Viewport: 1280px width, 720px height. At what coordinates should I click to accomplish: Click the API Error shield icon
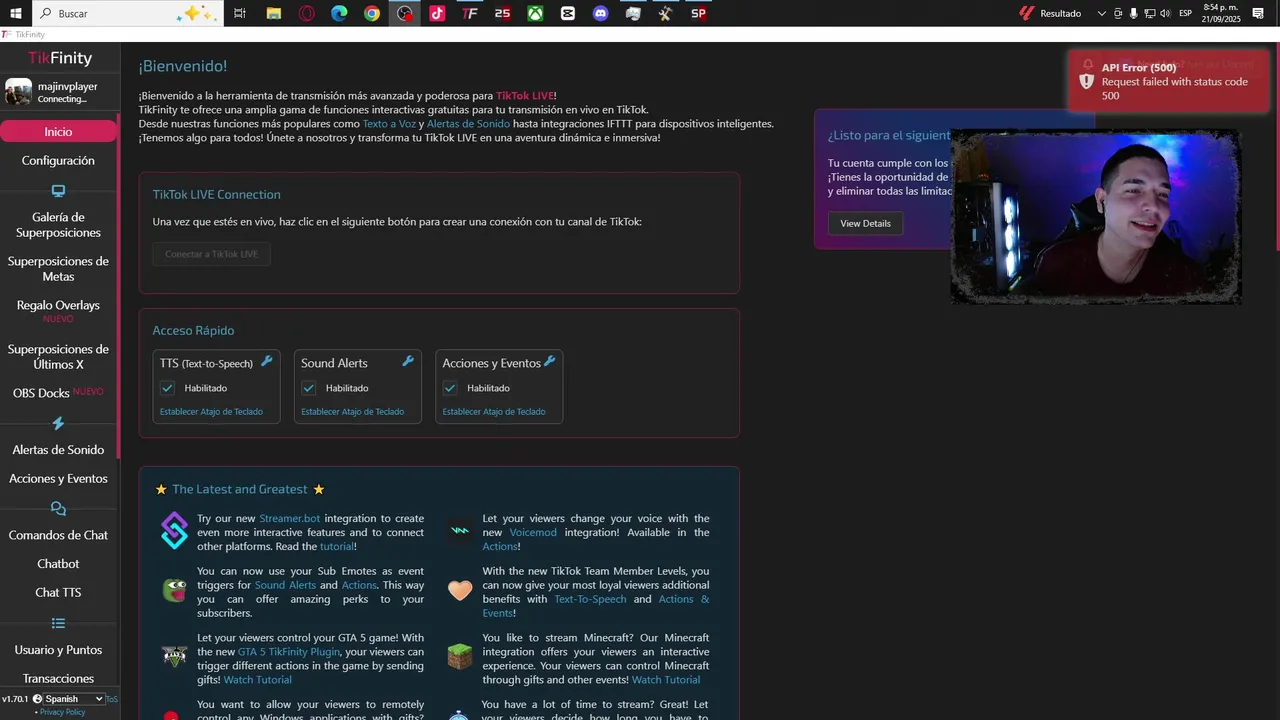(1086, 82)
